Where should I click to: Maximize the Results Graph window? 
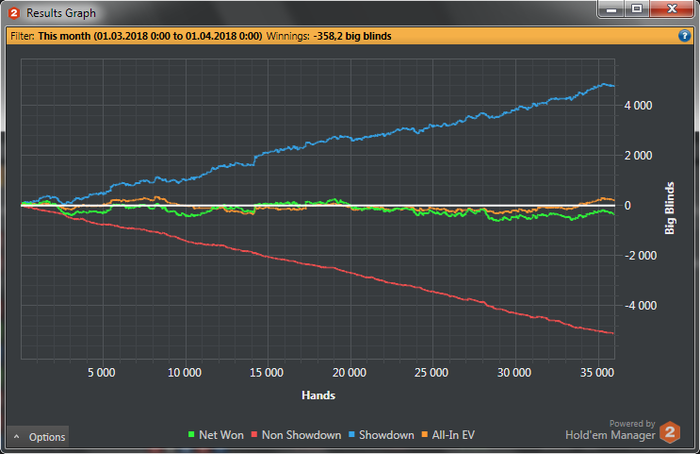[637, 9]
